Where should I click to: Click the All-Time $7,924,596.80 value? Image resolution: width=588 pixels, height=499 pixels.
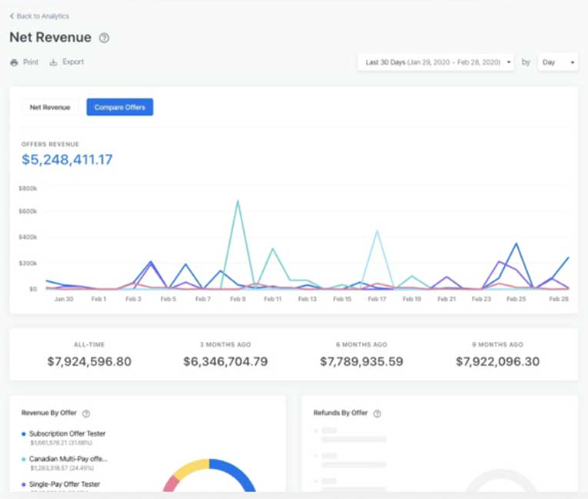89,361
